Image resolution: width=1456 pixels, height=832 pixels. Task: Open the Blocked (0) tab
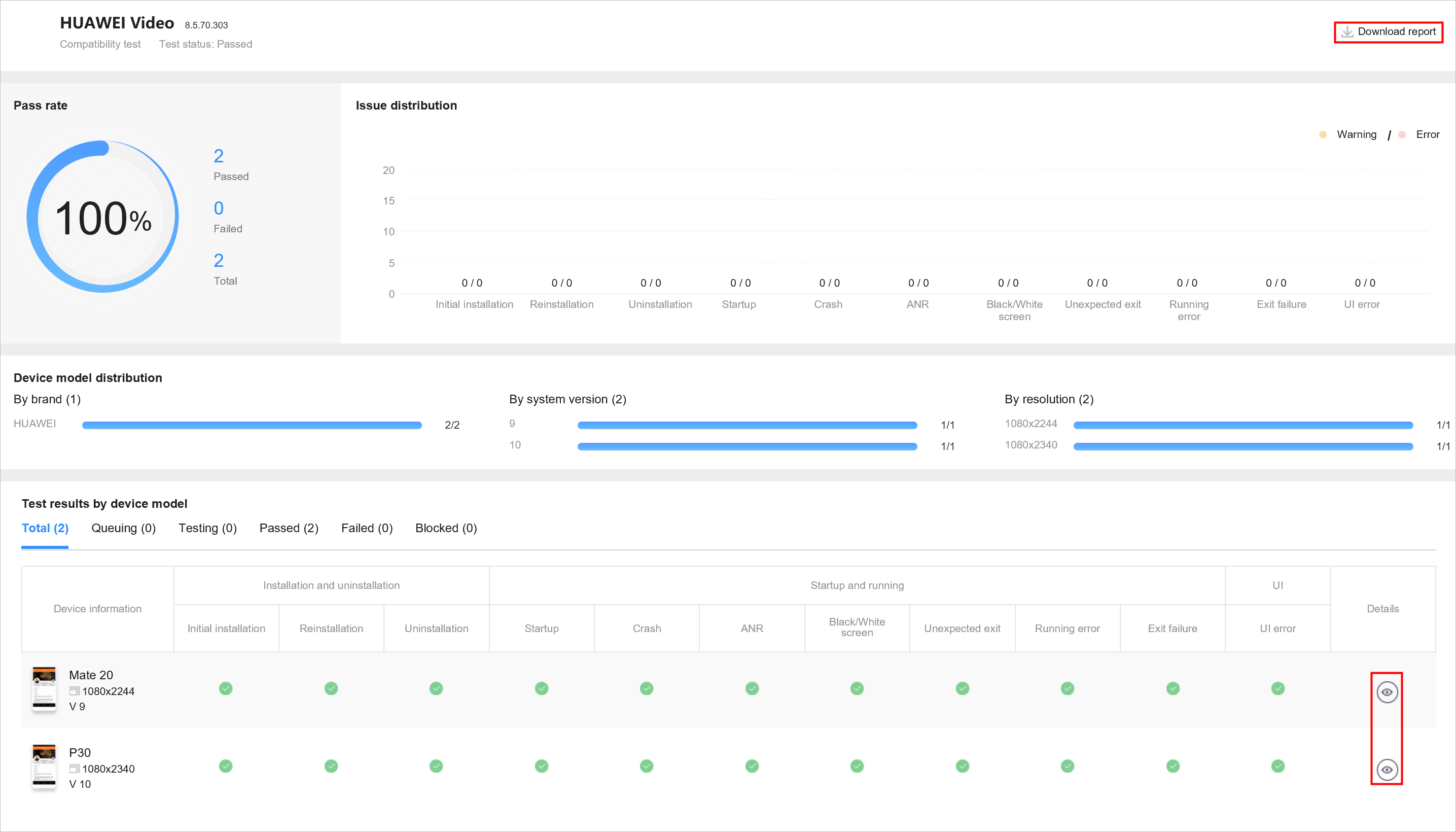(x=446, y=528)
